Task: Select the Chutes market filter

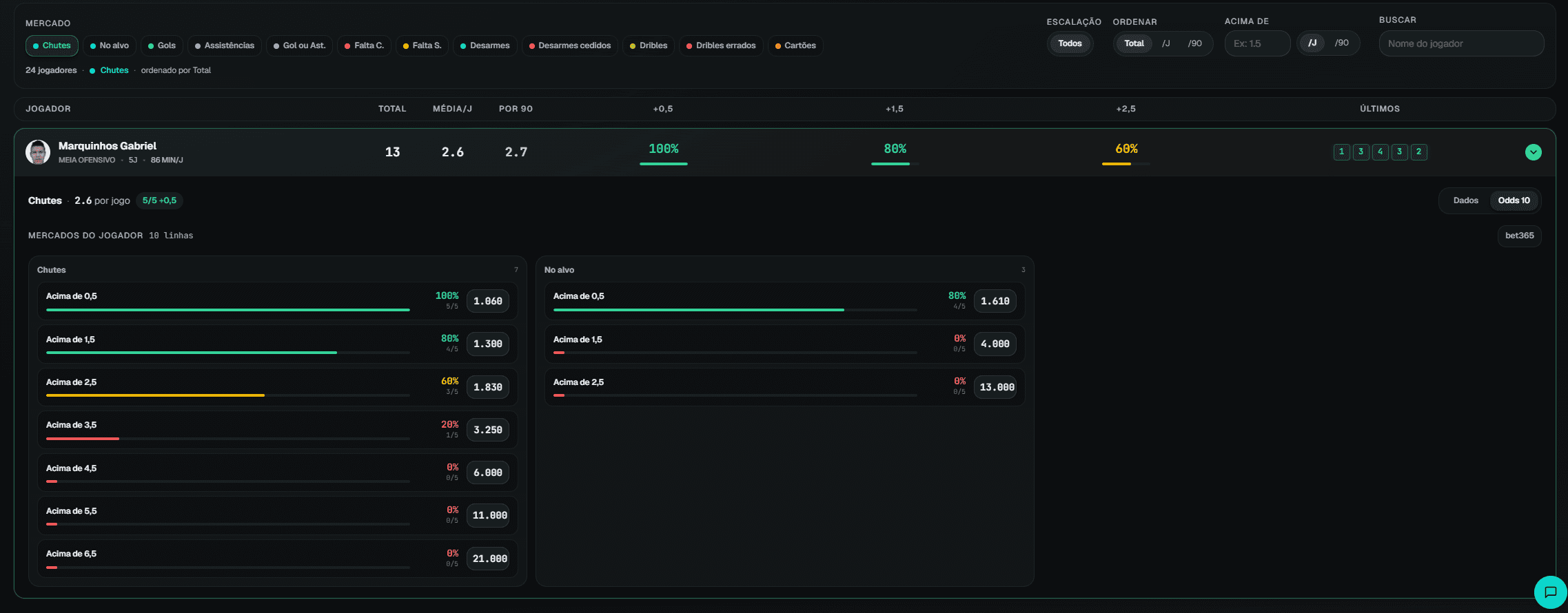Action: point(52,45)
